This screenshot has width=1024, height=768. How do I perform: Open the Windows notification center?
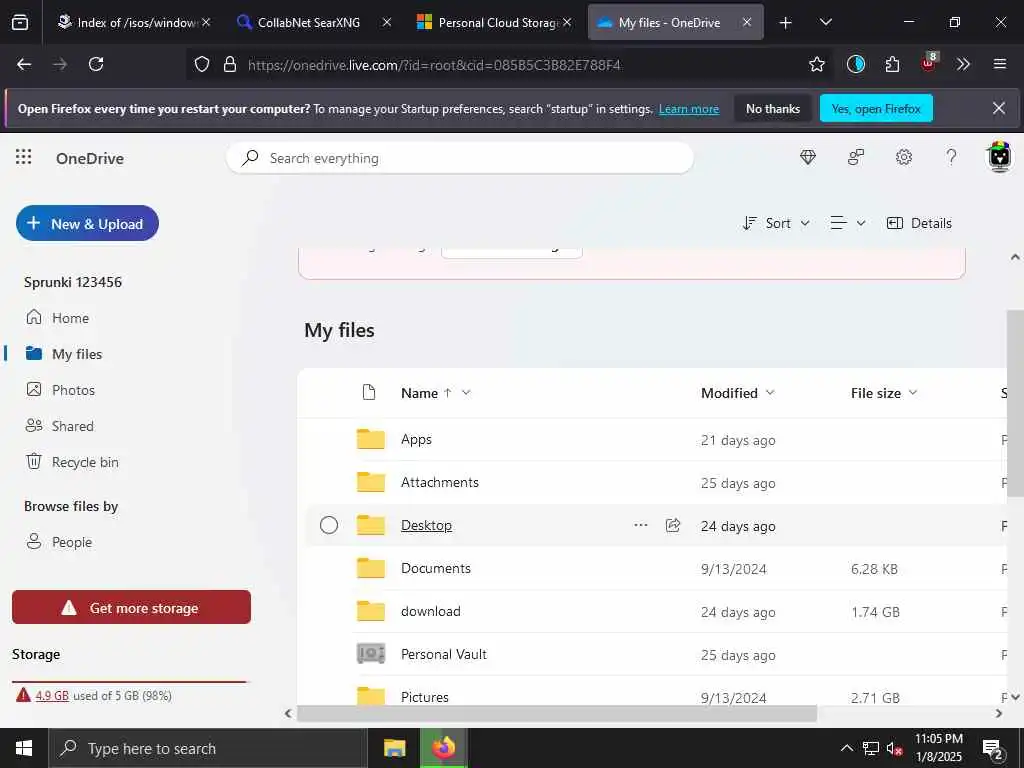pyautogui.click(x=993, y=748)
